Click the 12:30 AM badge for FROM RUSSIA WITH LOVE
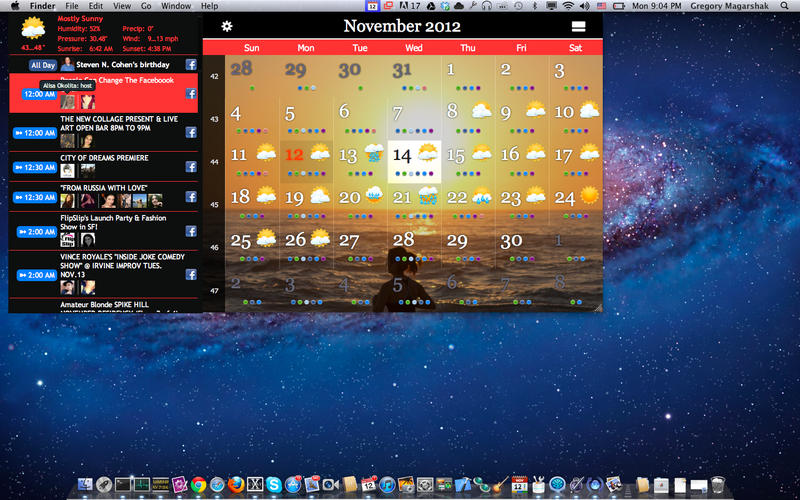The height and width of the screenshot is (500, 800). (38, 200)
